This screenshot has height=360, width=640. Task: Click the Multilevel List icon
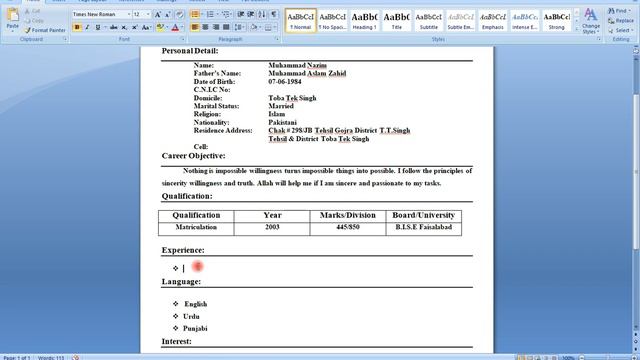225,15
